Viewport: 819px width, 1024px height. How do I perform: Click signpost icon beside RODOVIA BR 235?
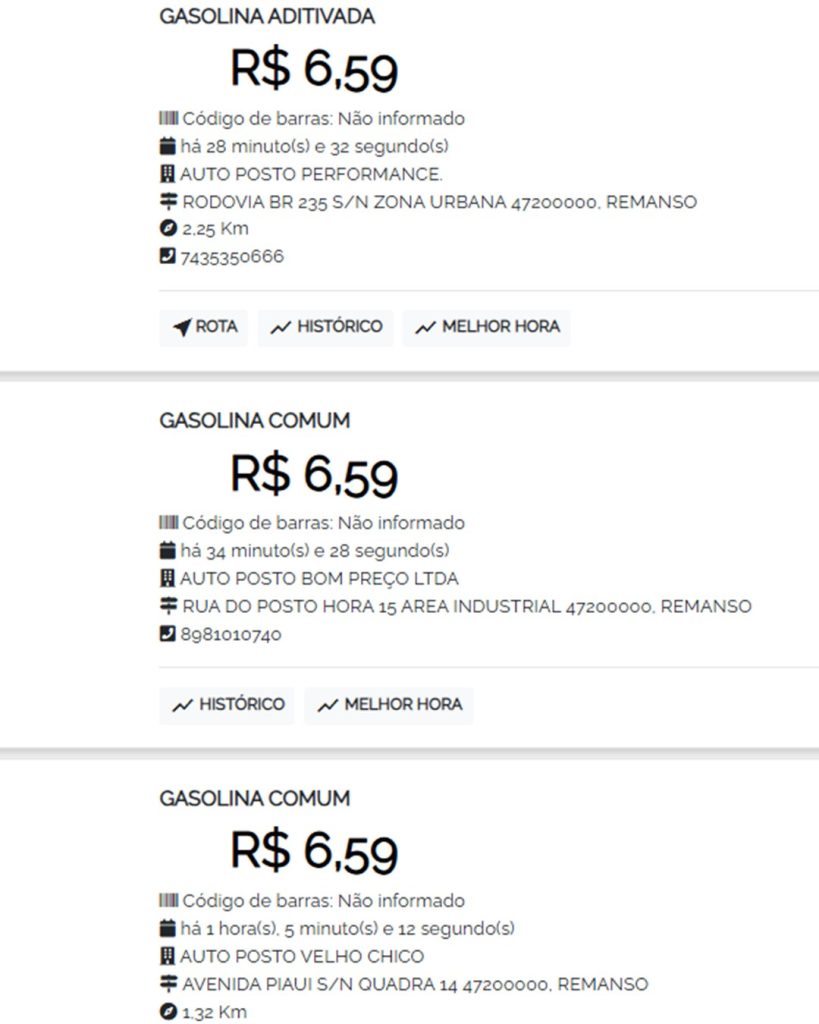(168, 201)
